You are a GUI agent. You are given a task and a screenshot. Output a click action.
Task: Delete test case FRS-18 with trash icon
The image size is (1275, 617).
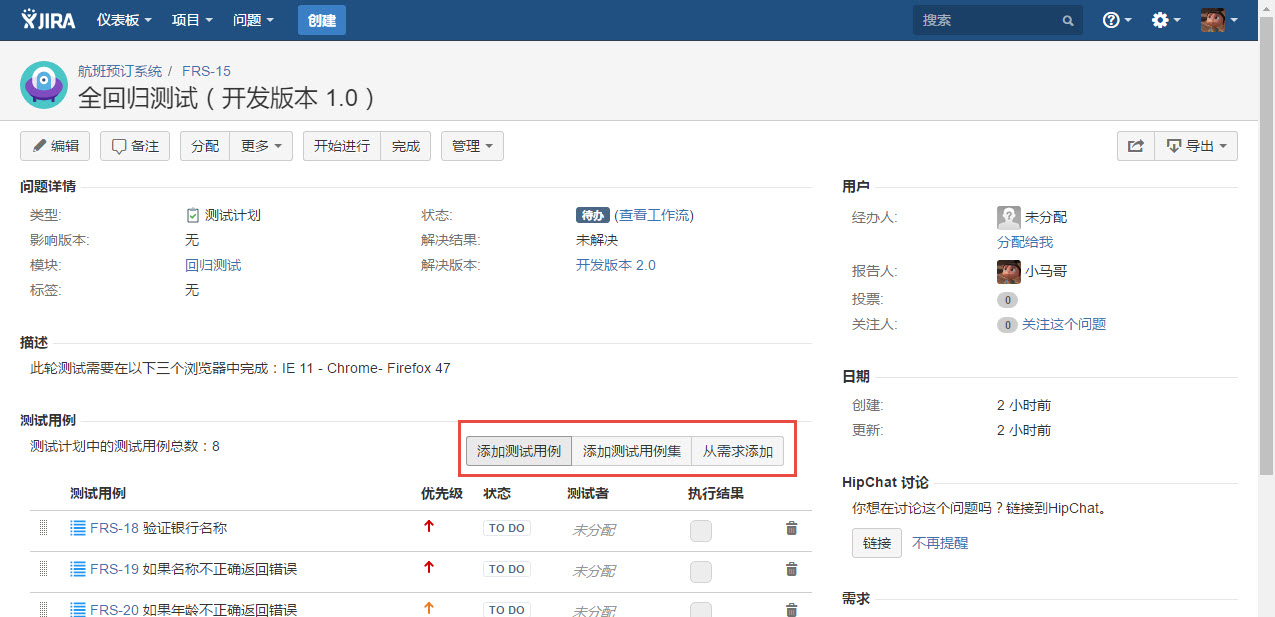point(791,528)
